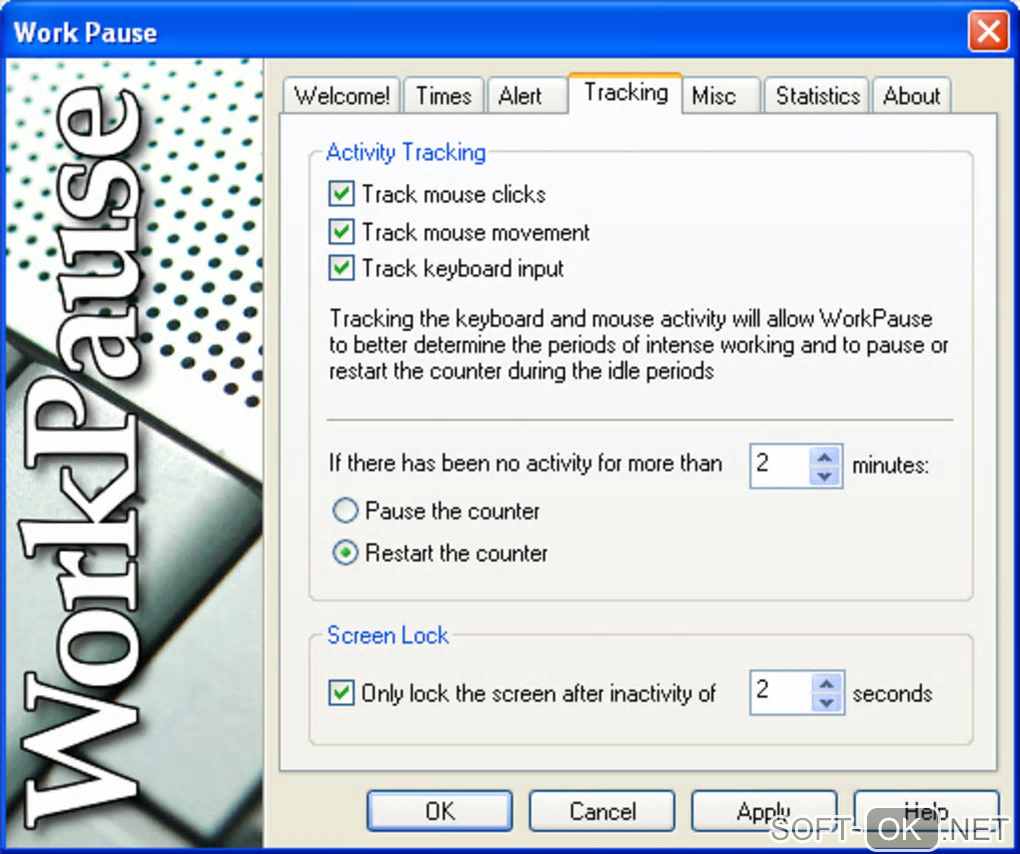Select Restart the counter option

click(x=345, y=553)
